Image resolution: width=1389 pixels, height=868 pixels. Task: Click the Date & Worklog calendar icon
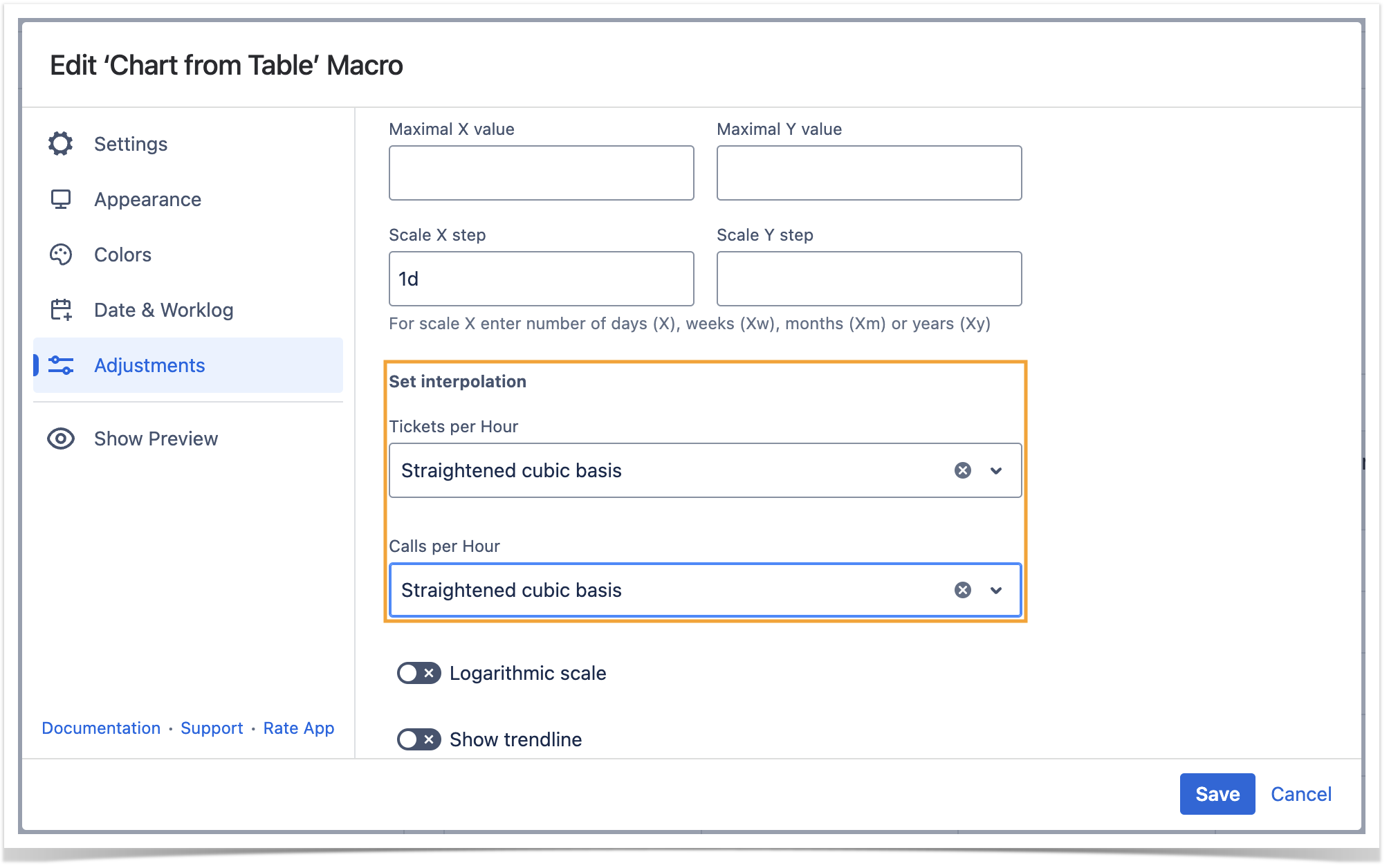[x=61, y=310]
